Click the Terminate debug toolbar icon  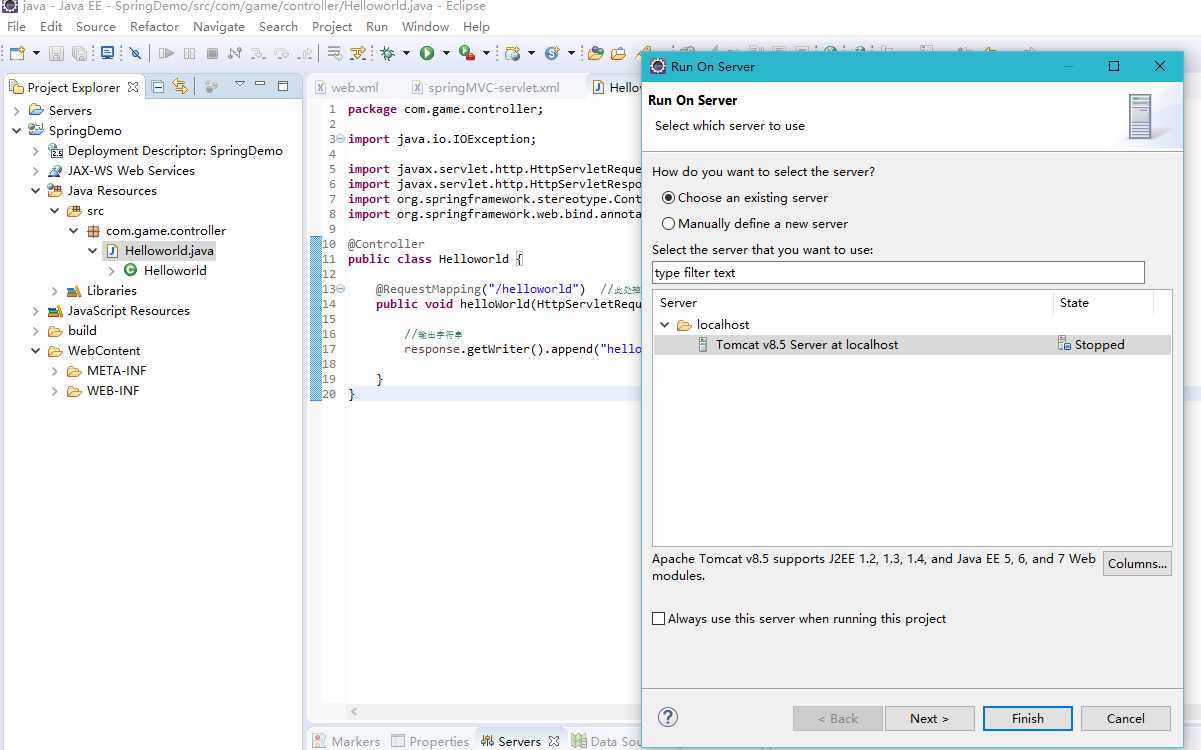212,53
